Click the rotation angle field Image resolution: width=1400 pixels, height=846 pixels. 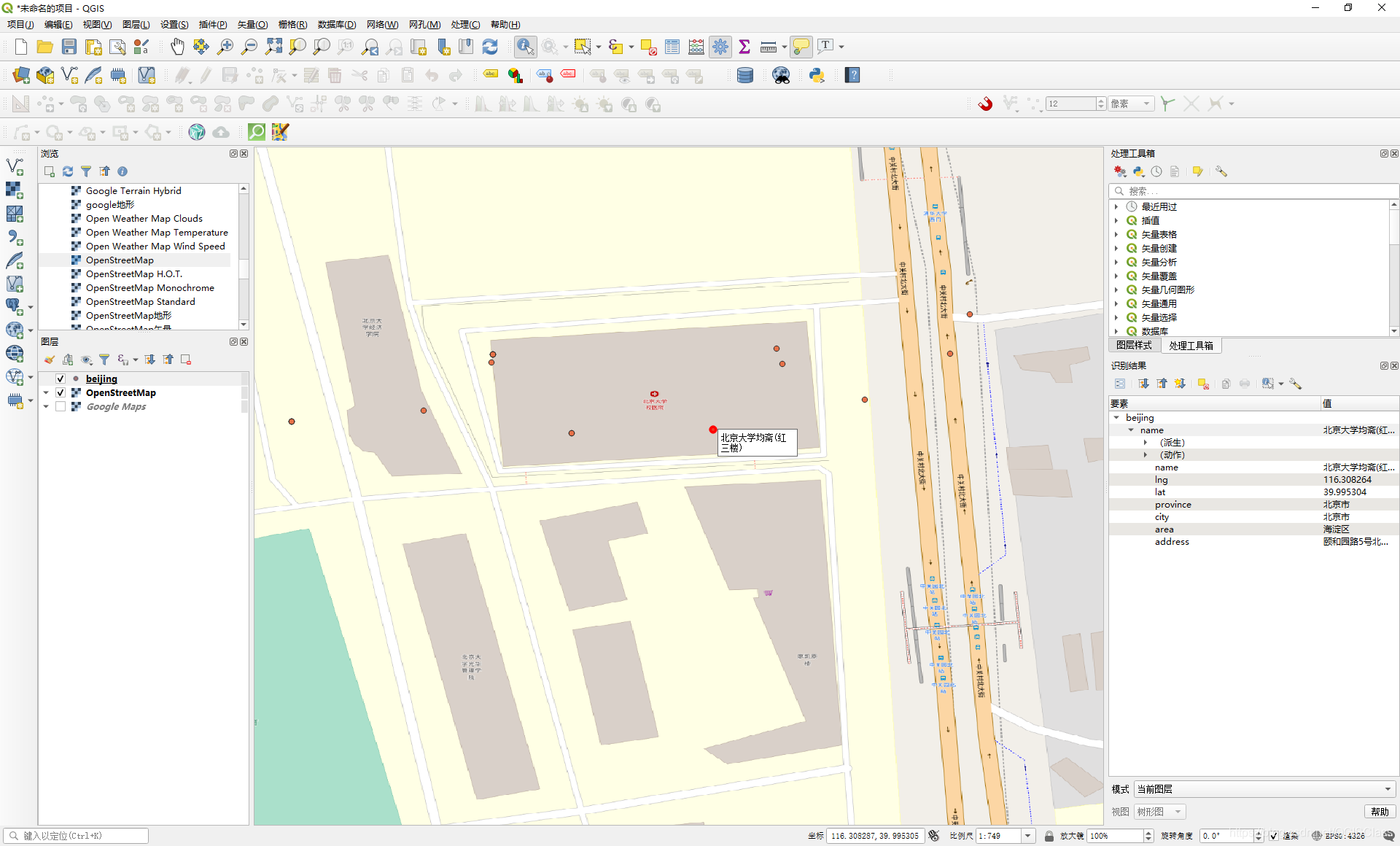(x=1226, y=836)
